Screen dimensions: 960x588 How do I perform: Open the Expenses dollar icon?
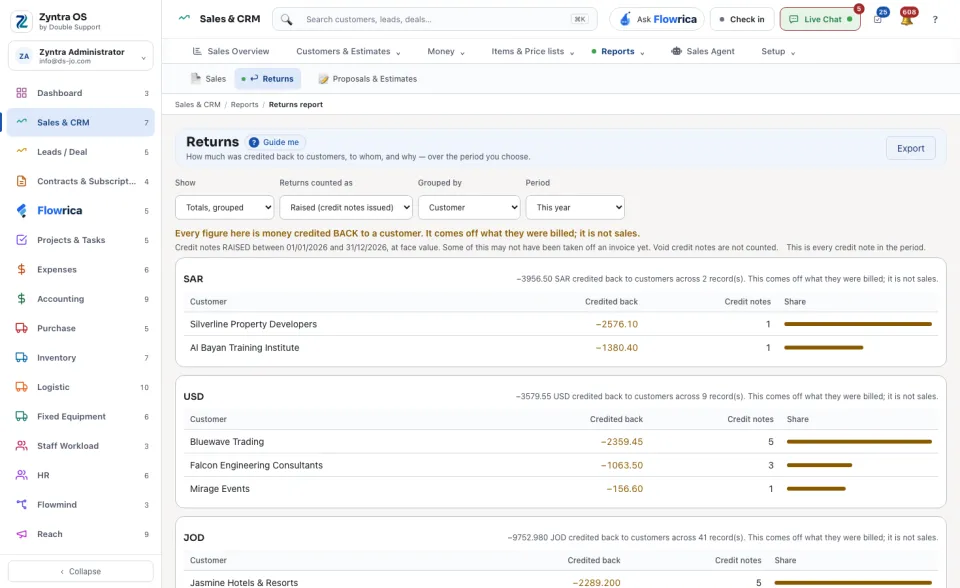point(21,270)
